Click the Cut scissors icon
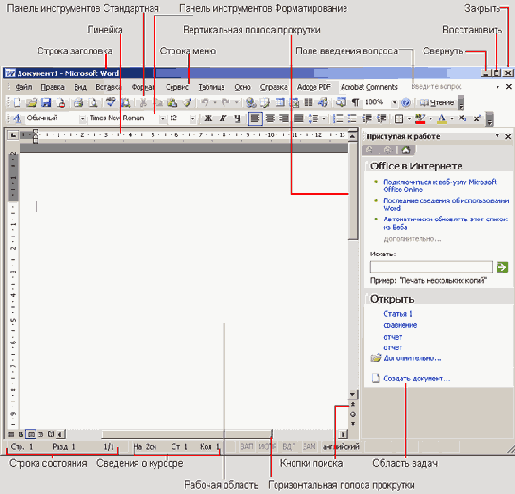The image size is (515, 494). click(143, 103)
